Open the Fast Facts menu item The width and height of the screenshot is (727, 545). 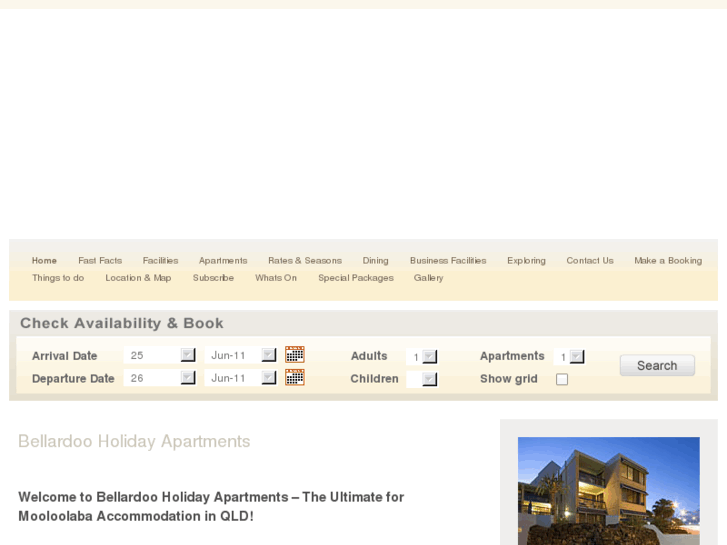(x=100, y=261)
